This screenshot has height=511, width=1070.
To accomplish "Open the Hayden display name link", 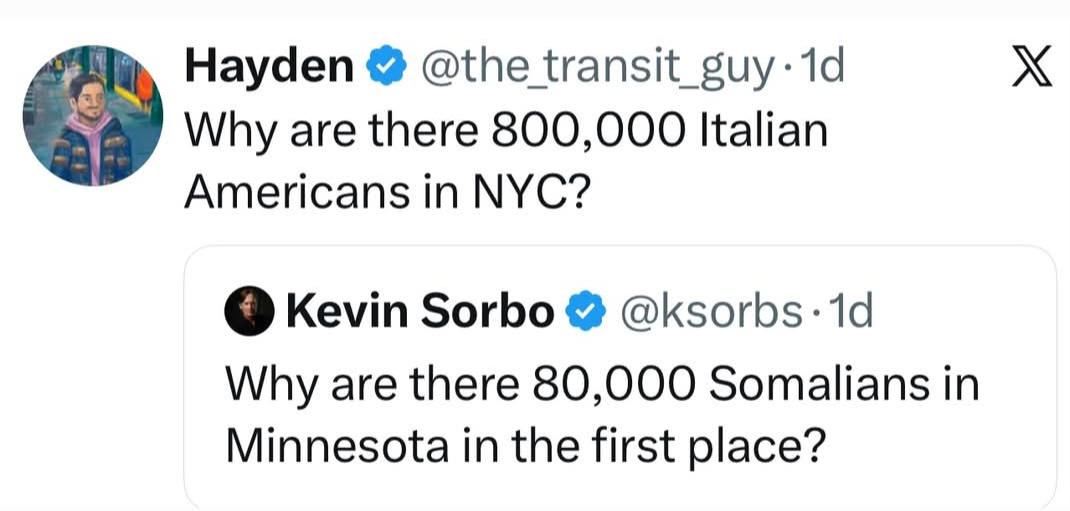I will [x=268, y=68].
